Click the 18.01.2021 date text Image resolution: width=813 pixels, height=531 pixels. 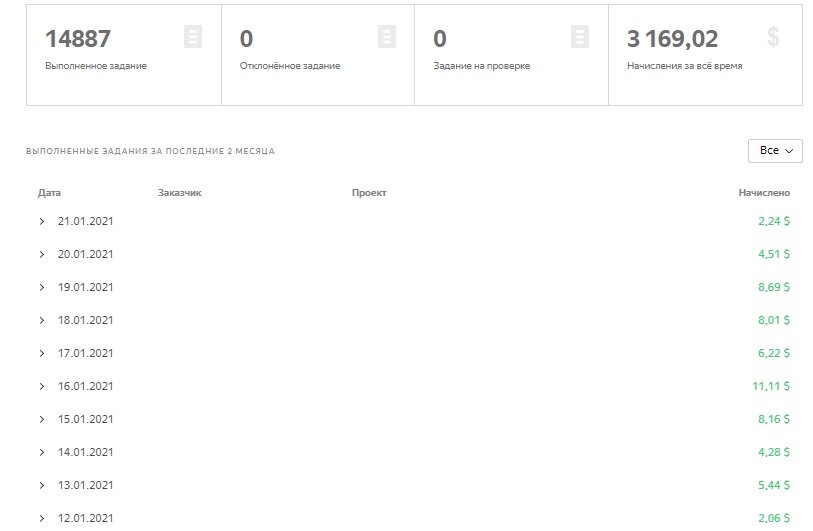tap(86, 320)
